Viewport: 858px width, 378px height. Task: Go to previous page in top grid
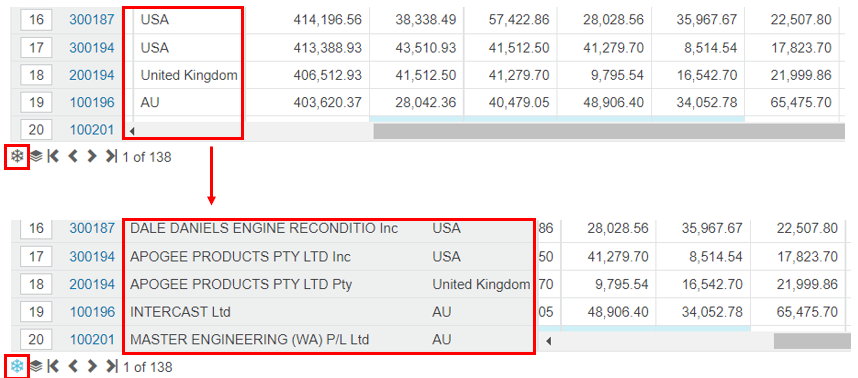[x=73, y=157]
